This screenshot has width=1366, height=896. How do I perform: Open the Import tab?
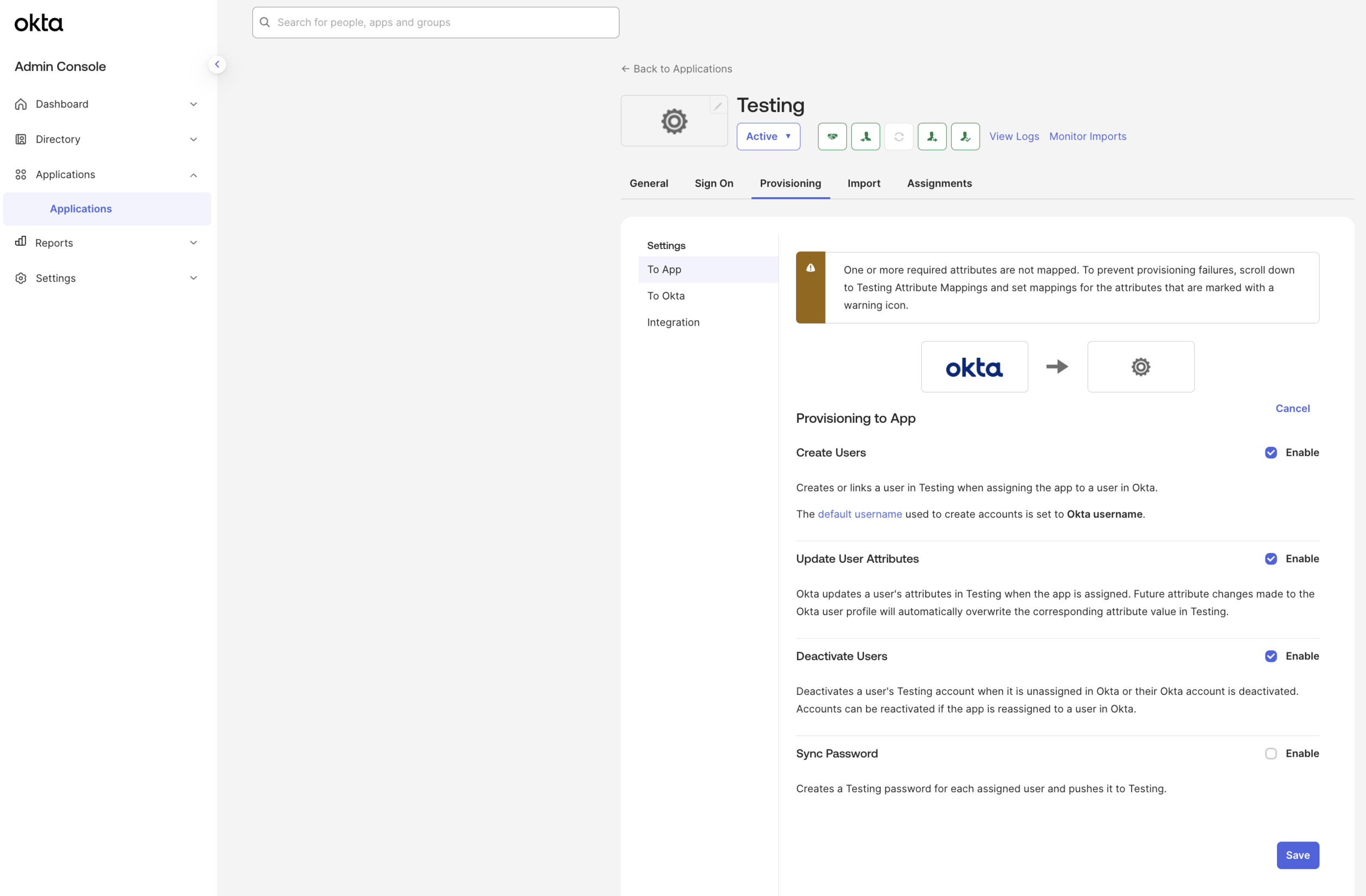[863, 183]
